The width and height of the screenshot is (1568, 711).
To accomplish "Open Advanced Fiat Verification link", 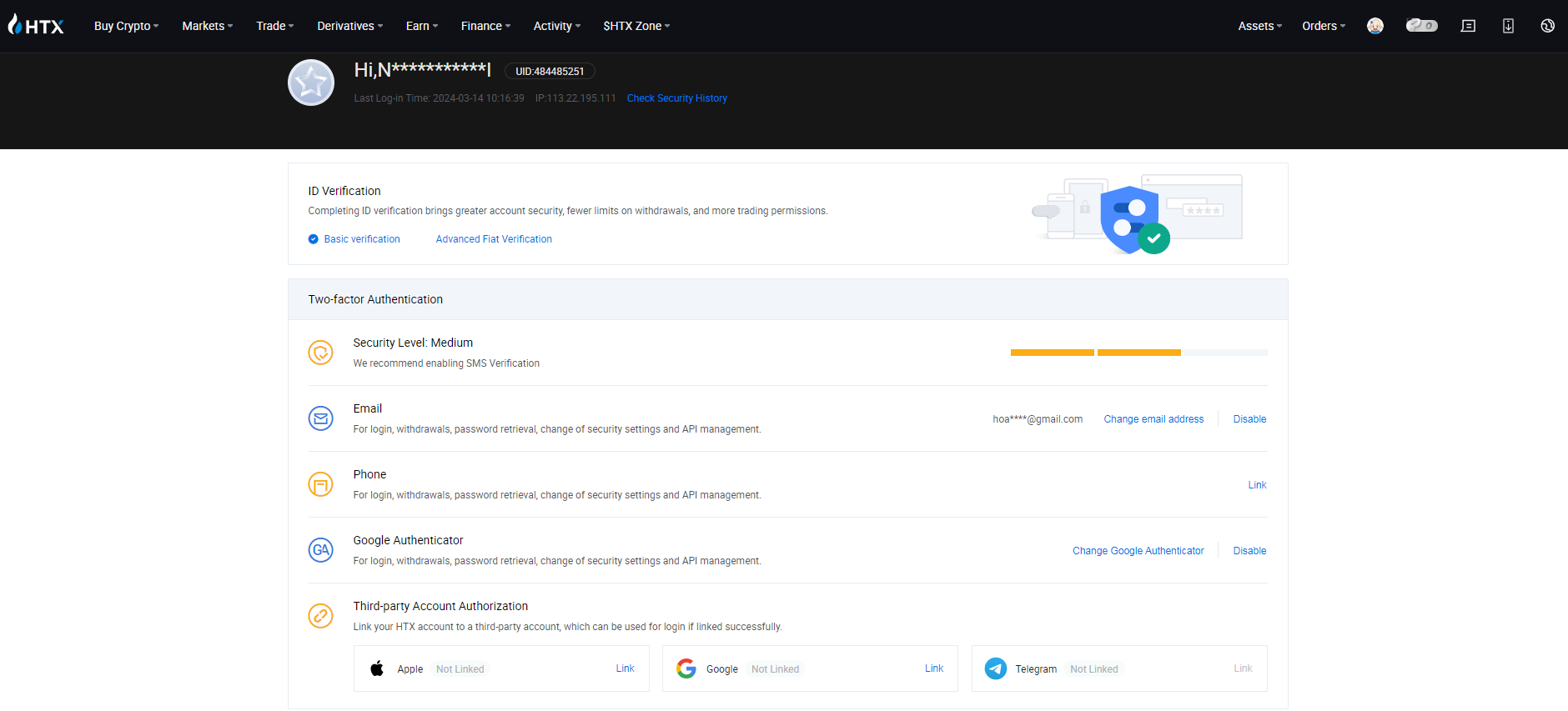I will (494, 239).
